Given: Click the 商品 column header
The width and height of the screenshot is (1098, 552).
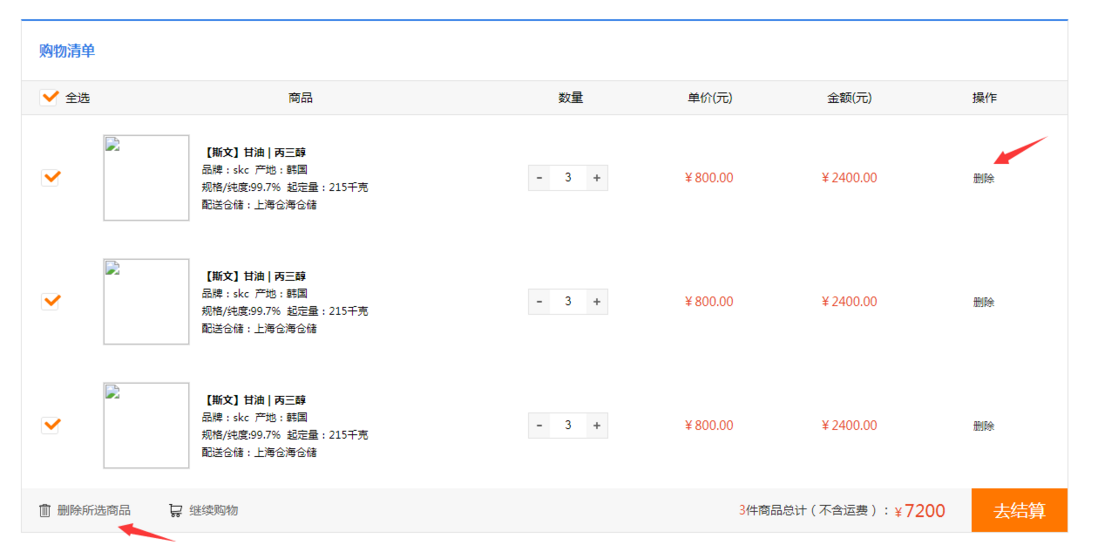Looking at the screenshot, I should click(300, 98).
